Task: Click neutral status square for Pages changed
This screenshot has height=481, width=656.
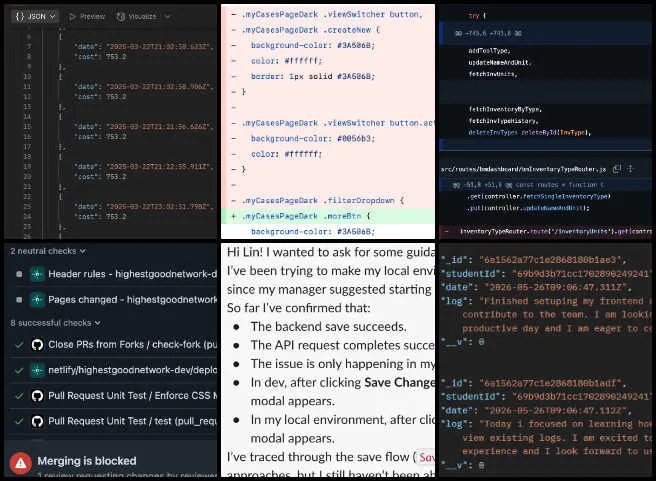Action: click(19, 299)
